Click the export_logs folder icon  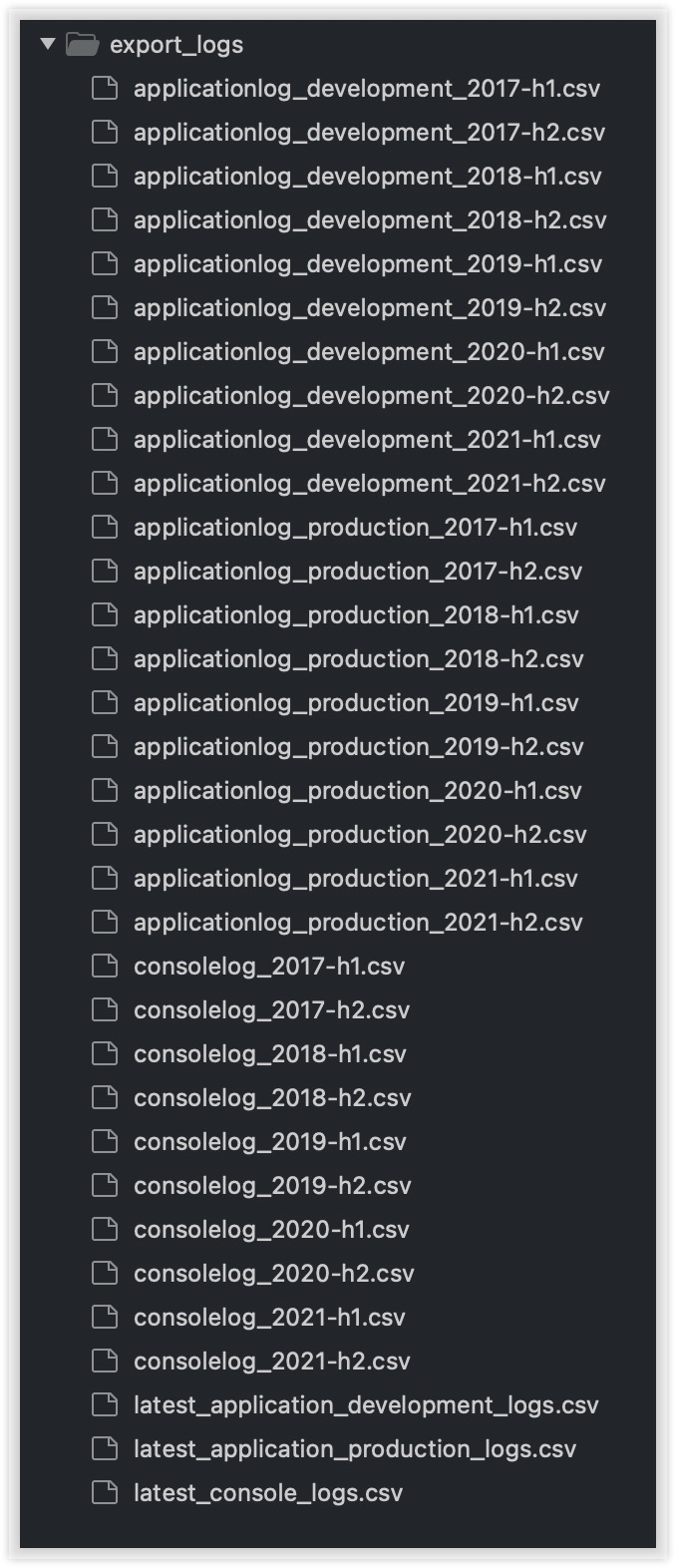[82, 44]
